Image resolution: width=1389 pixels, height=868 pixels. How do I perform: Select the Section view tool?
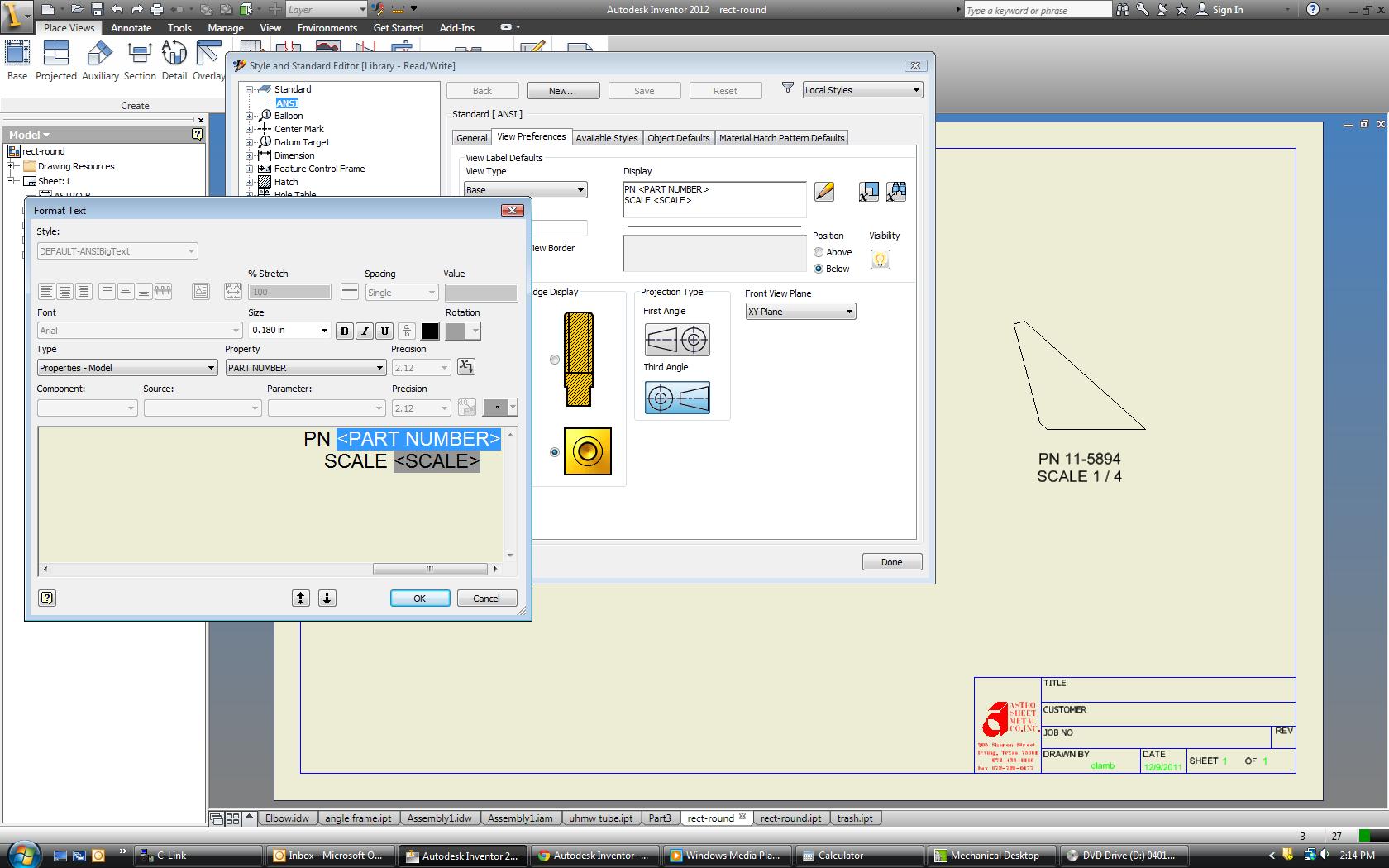coord(140,61)
